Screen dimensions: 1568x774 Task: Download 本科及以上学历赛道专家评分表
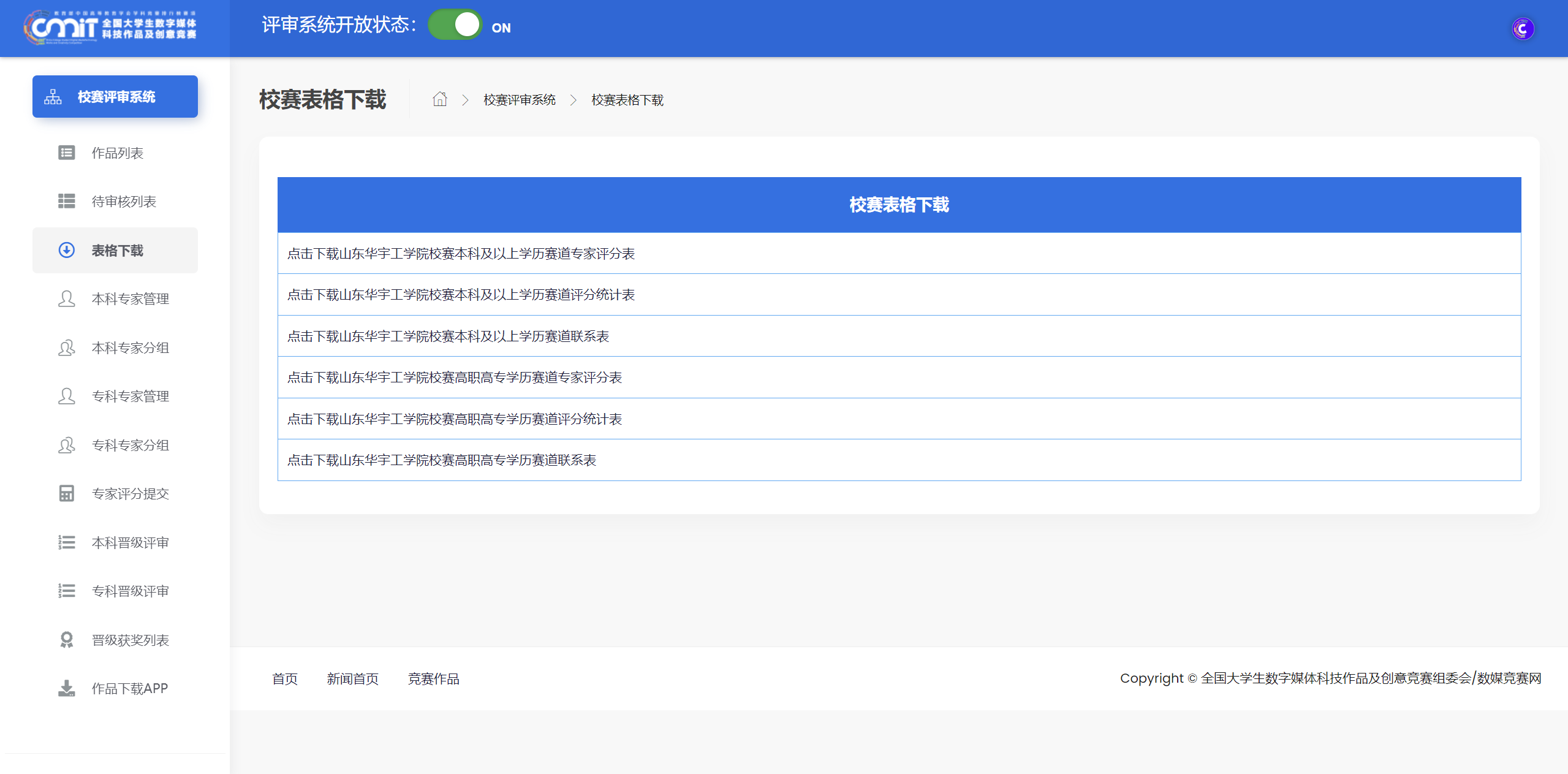coord(461,253)
